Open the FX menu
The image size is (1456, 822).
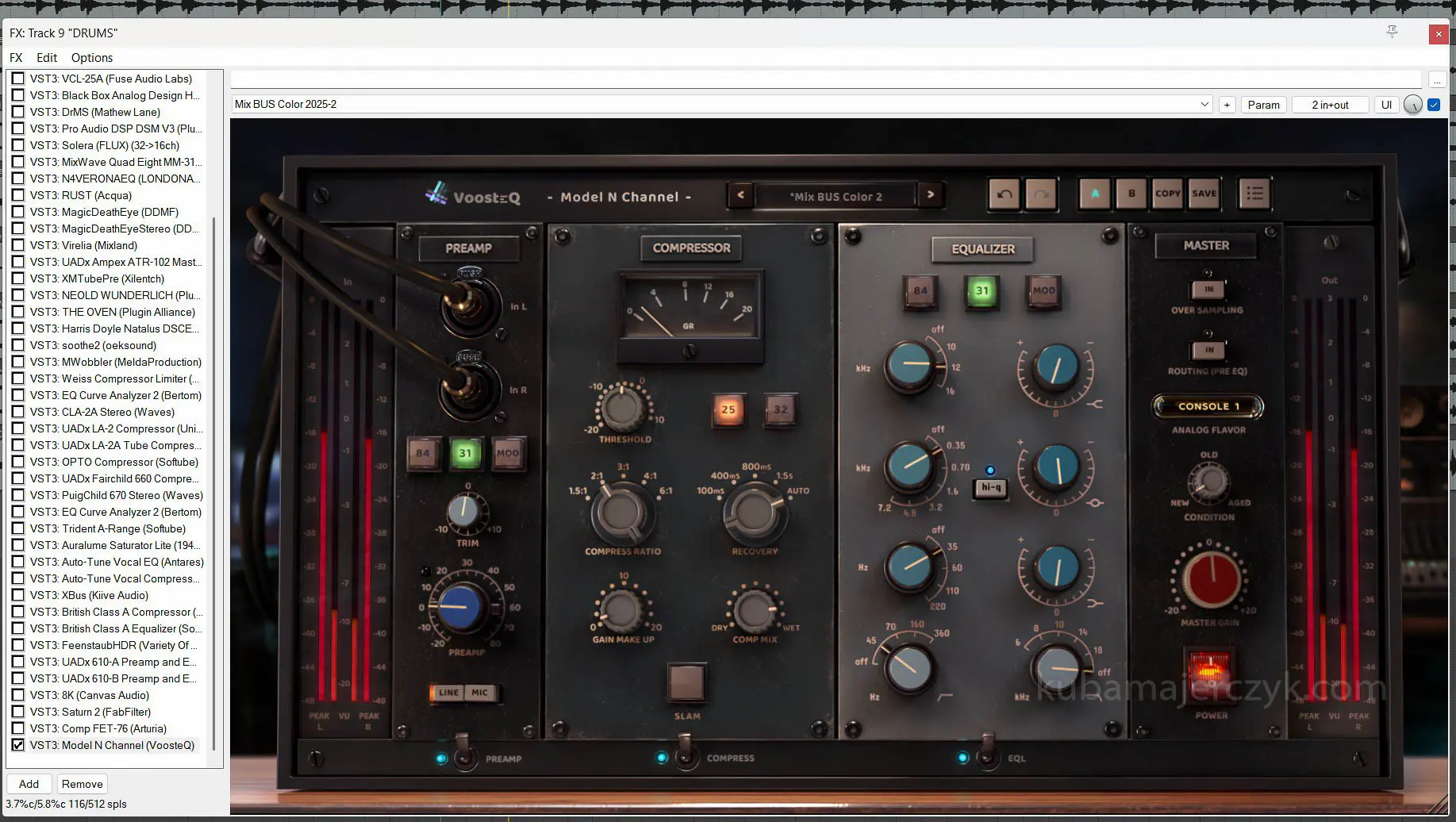[x=16, y=58]
